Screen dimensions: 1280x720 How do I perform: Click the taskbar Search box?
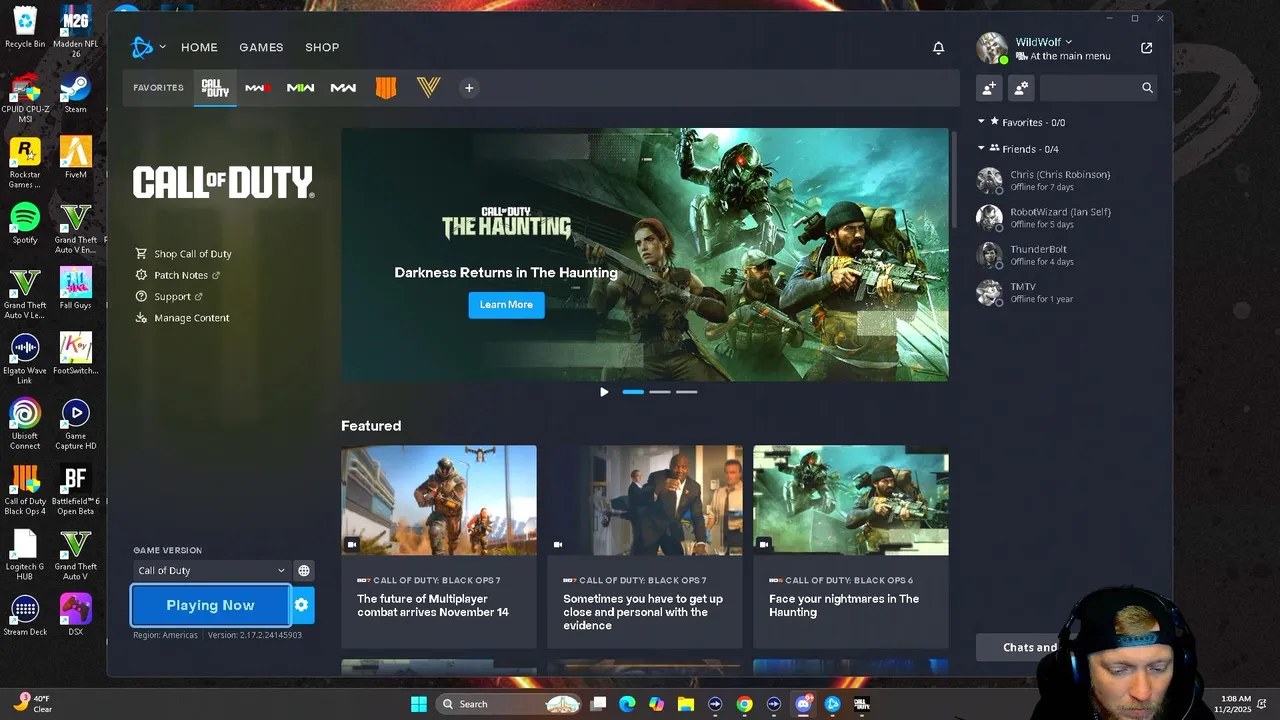tap(510, 704)
